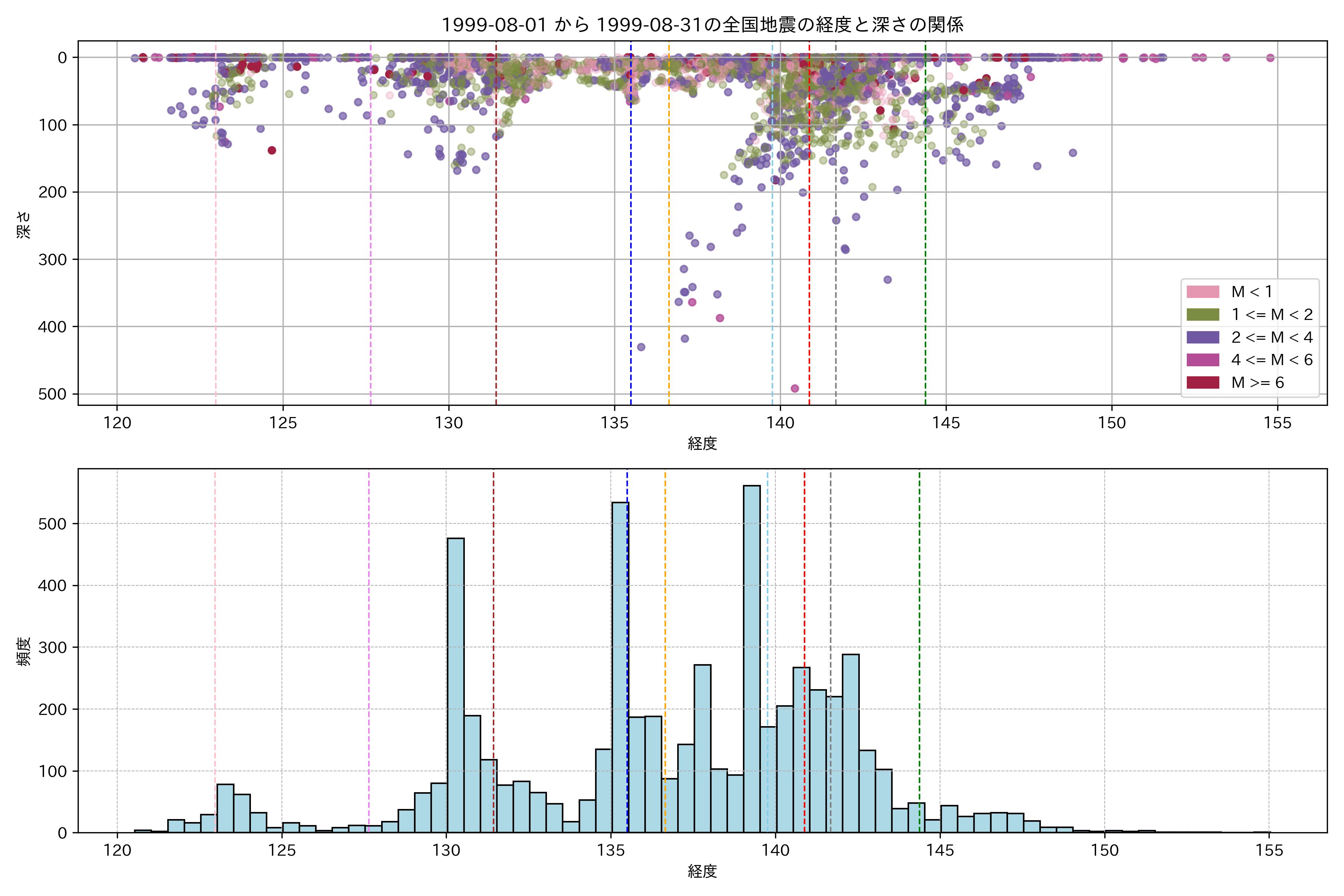Click the 経度 x-axis label under the histogram
The width and height of the screenshot is (1344, 896).
tap(702, 871)
